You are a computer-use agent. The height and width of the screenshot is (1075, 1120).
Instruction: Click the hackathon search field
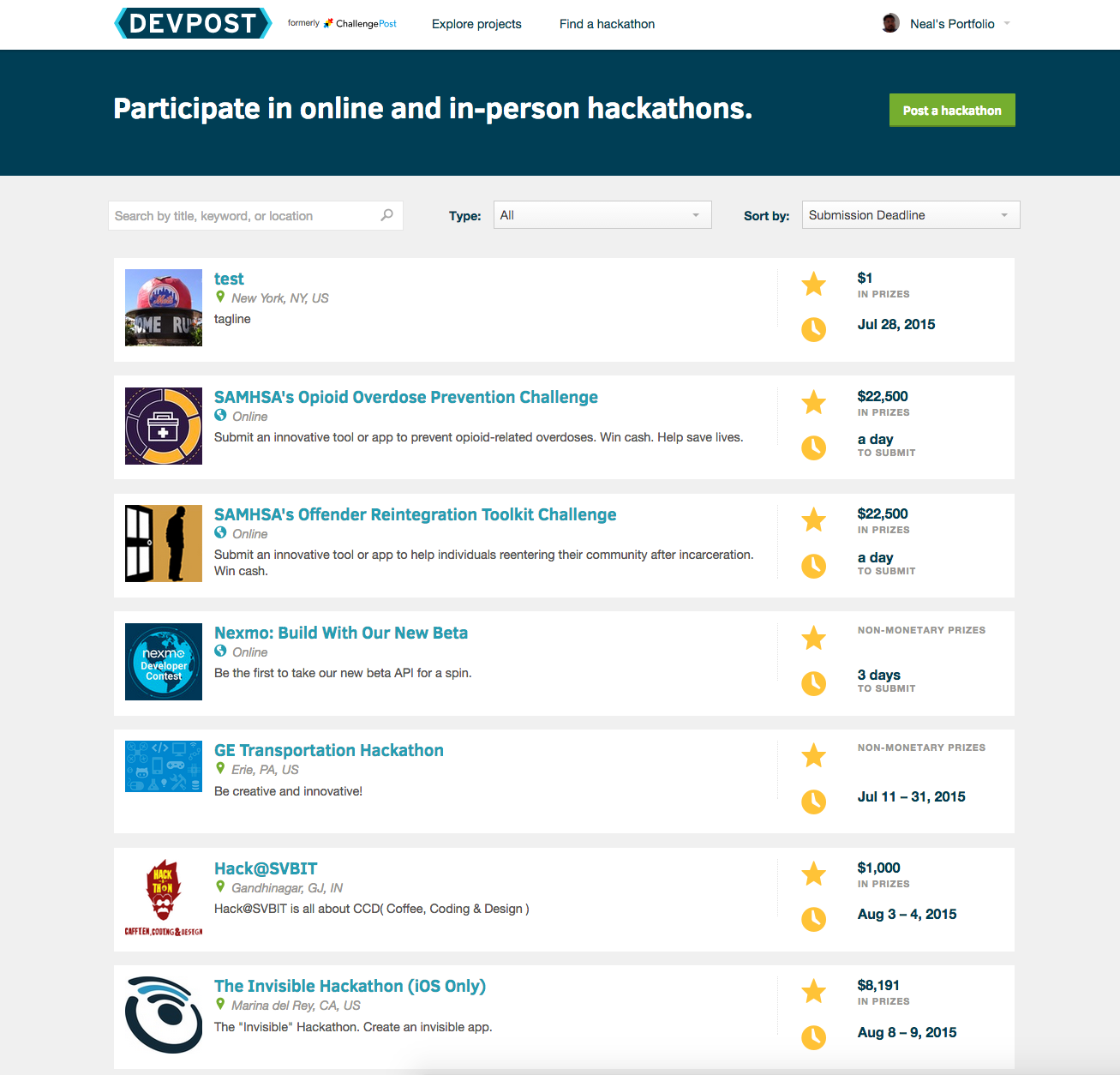pyautogui.click(x=255, y=216)
